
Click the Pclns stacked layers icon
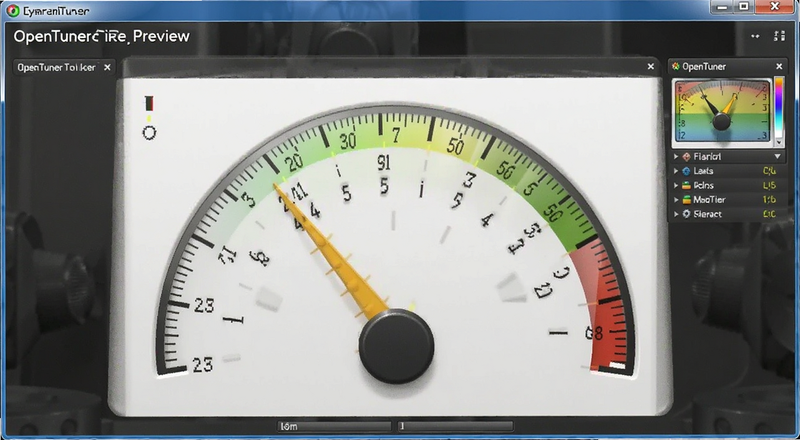[686, 185]
